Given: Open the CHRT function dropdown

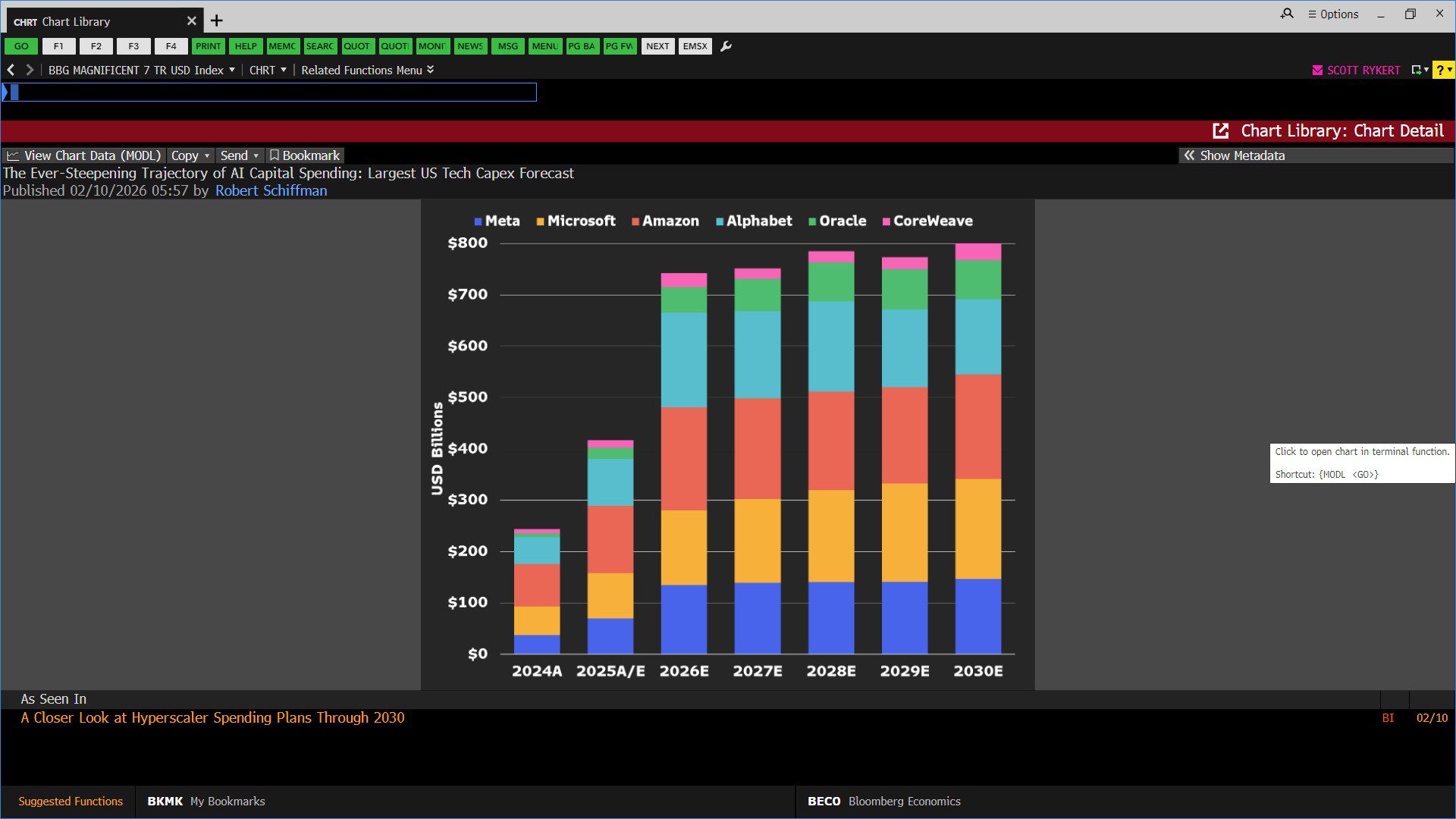Looking at the screenshot, I should point(268,70).
